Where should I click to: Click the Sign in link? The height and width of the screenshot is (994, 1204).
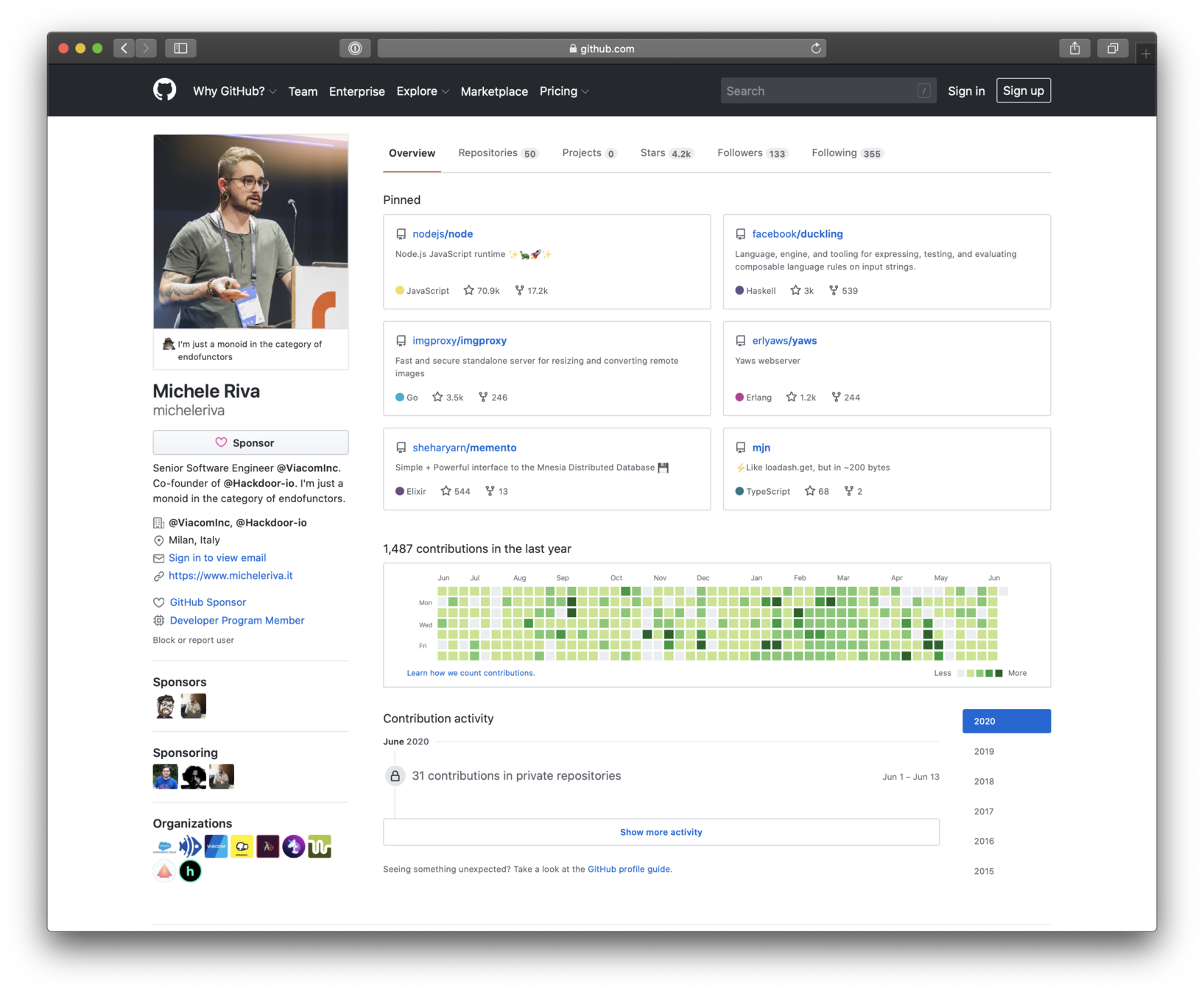tap(966, 91)
